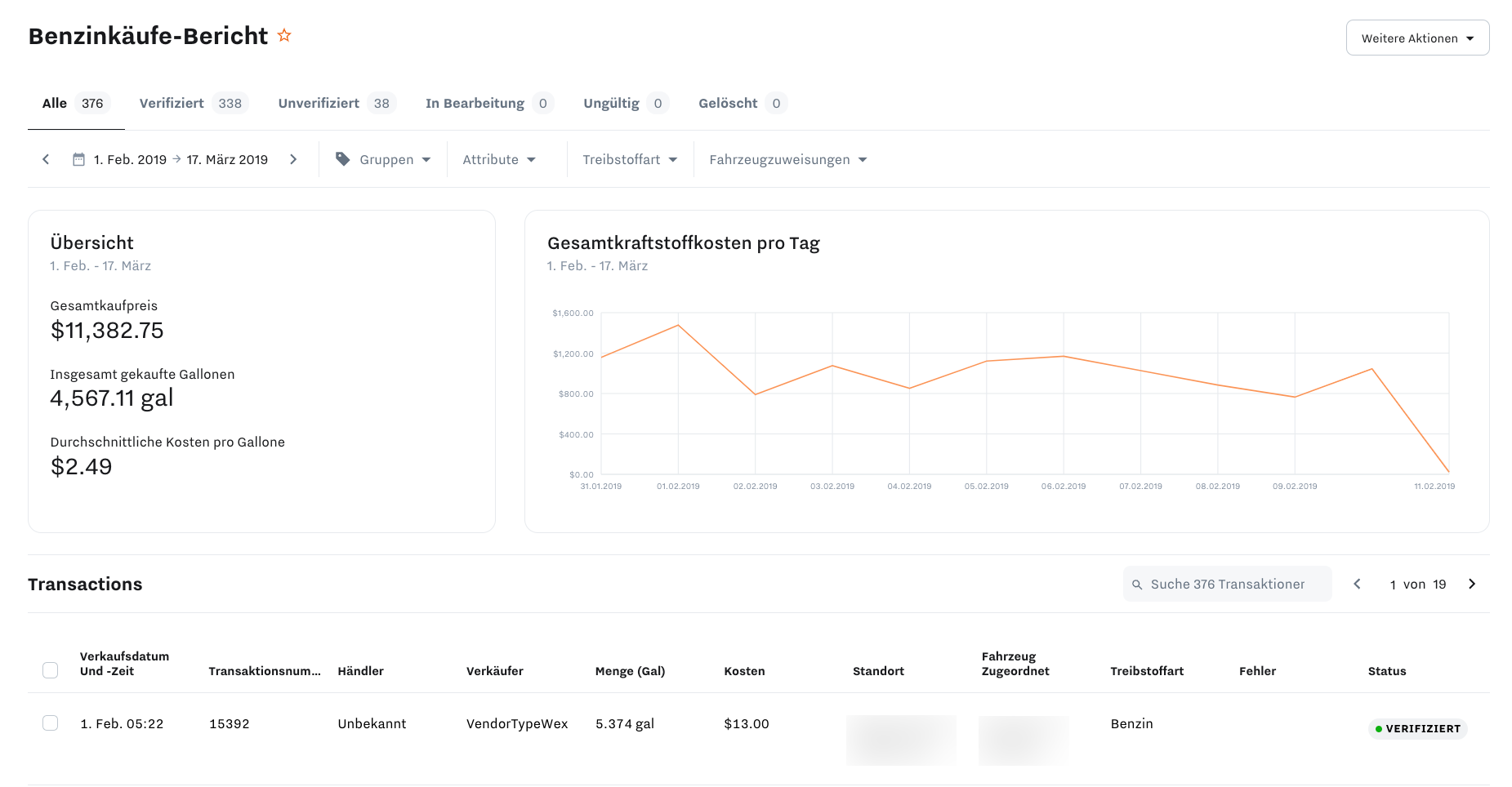1512x787 pixels.
Task: Open the Unverifiziert tab
Action: [x=337, y=103]
